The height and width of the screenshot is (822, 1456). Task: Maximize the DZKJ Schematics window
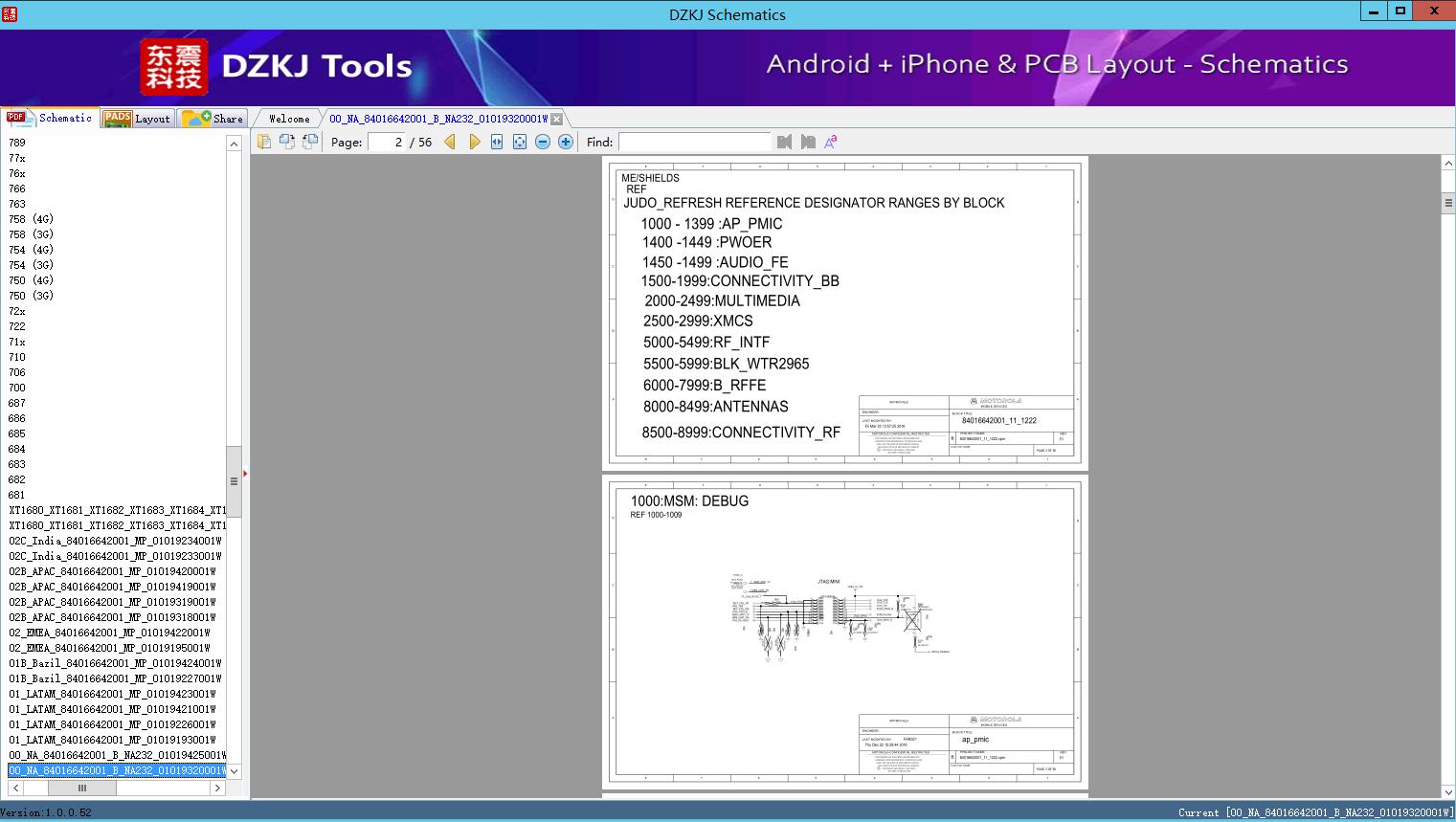(x=1400, y=11)
